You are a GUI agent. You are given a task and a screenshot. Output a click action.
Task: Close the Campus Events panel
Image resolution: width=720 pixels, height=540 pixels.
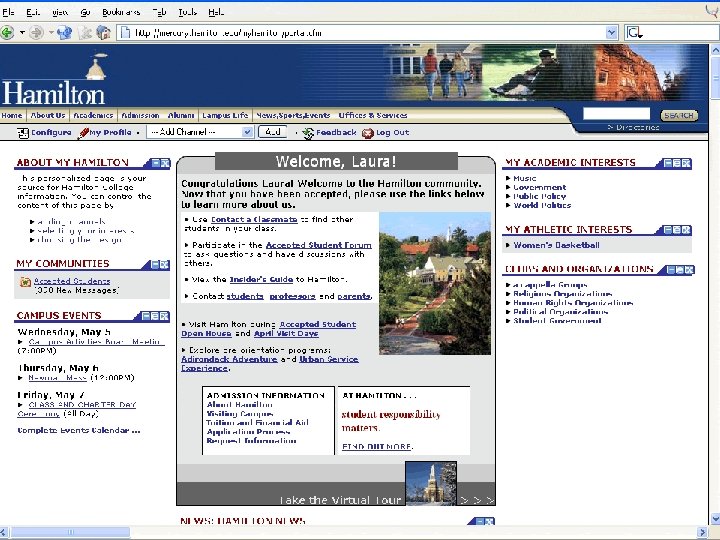(164, 316)
